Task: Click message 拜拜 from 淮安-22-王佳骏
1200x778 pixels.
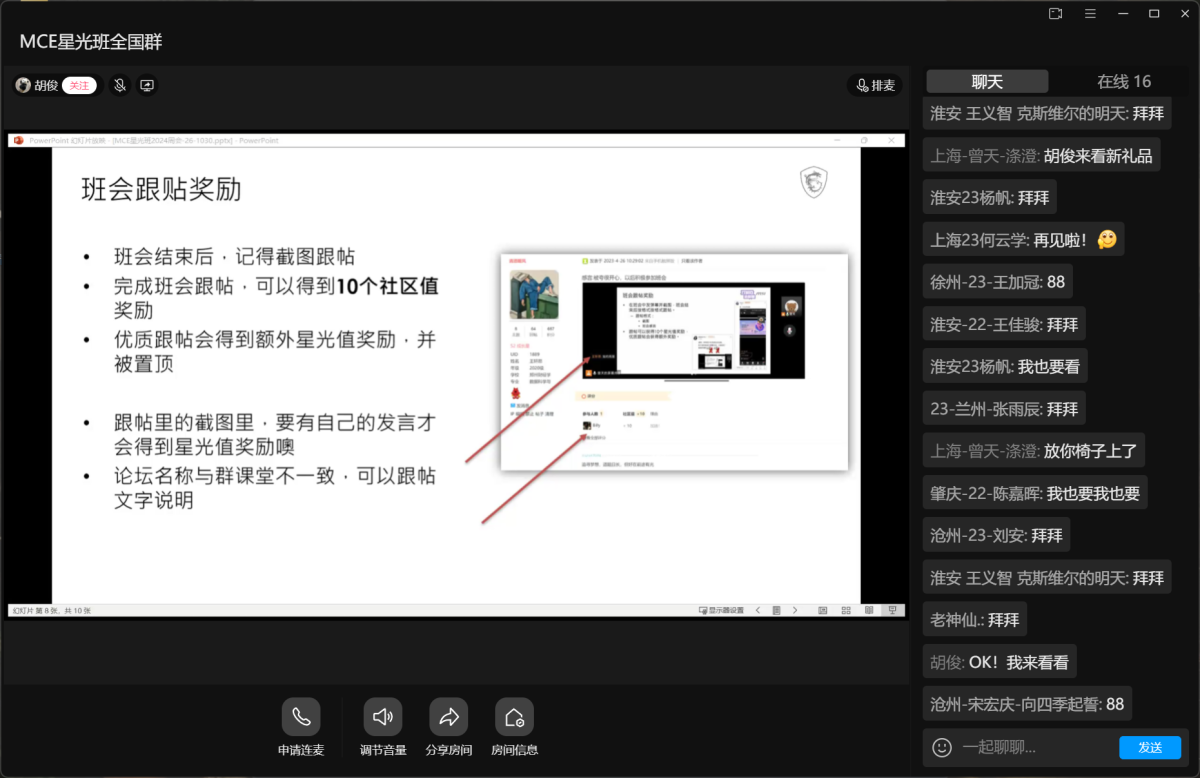Action: [x=1004, y=324]
